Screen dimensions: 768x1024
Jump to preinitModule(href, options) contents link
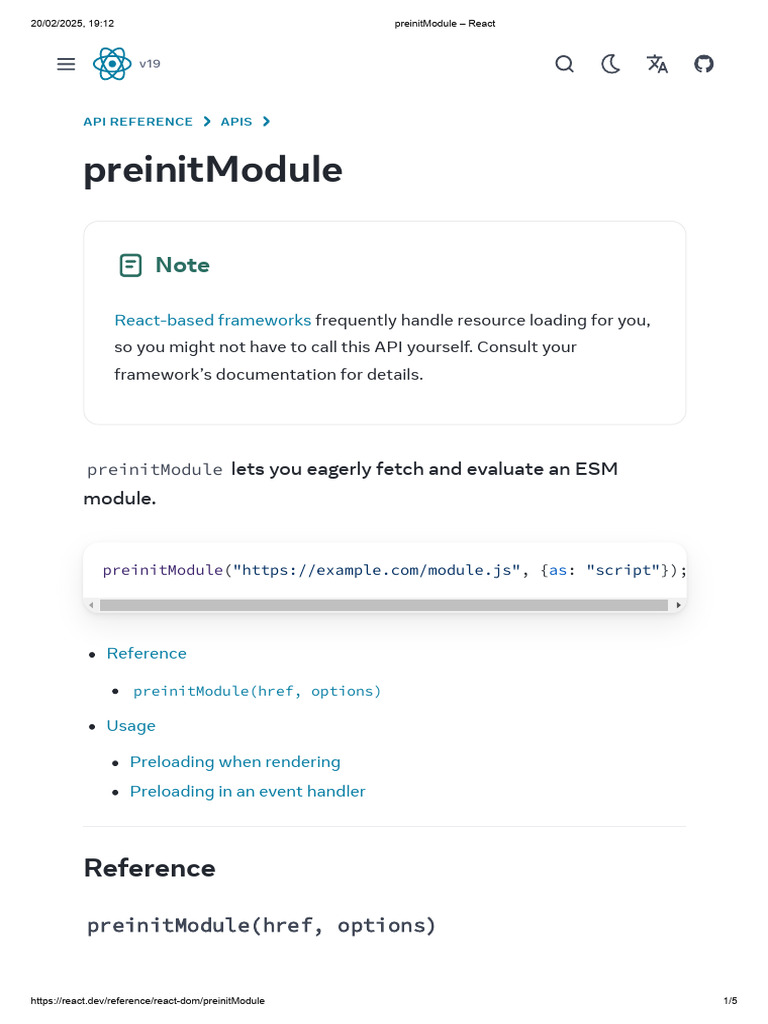tap(257, 691)
